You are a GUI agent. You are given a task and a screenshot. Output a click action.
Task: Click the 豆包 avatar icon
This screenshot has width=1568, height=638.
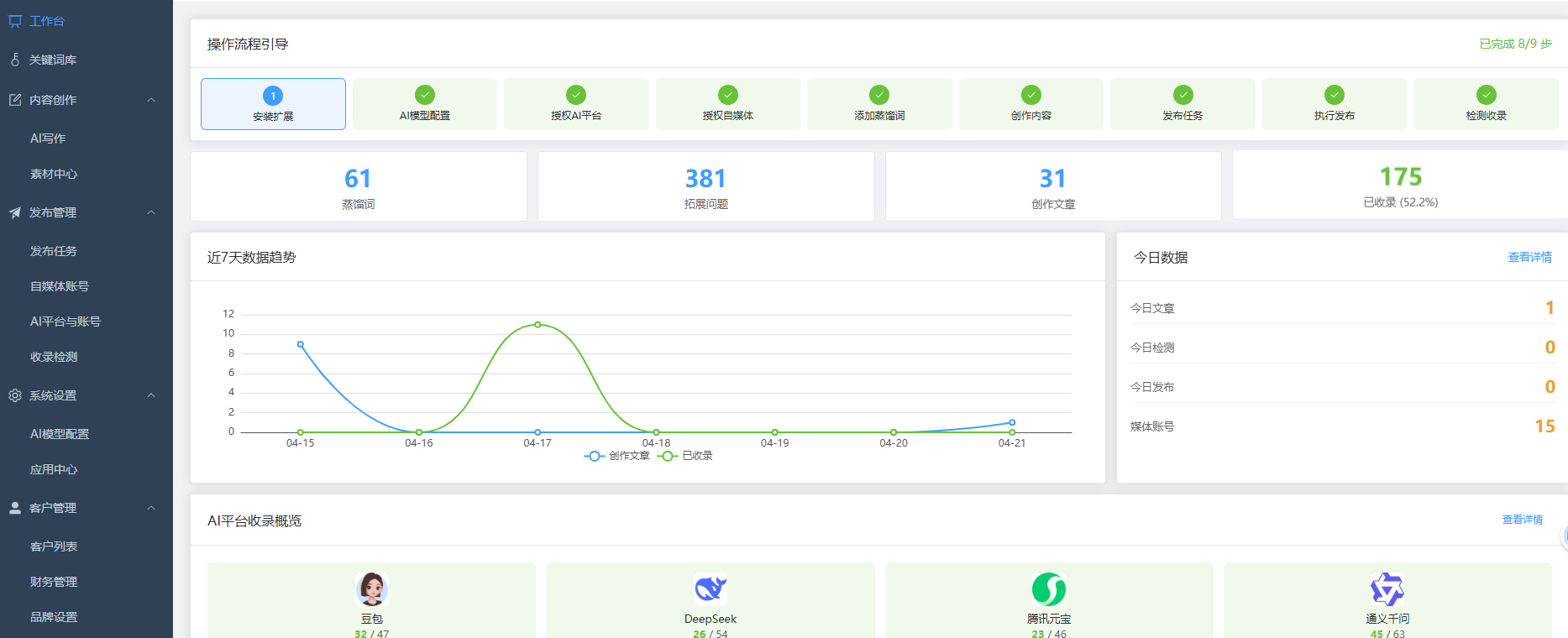[371, 589]
